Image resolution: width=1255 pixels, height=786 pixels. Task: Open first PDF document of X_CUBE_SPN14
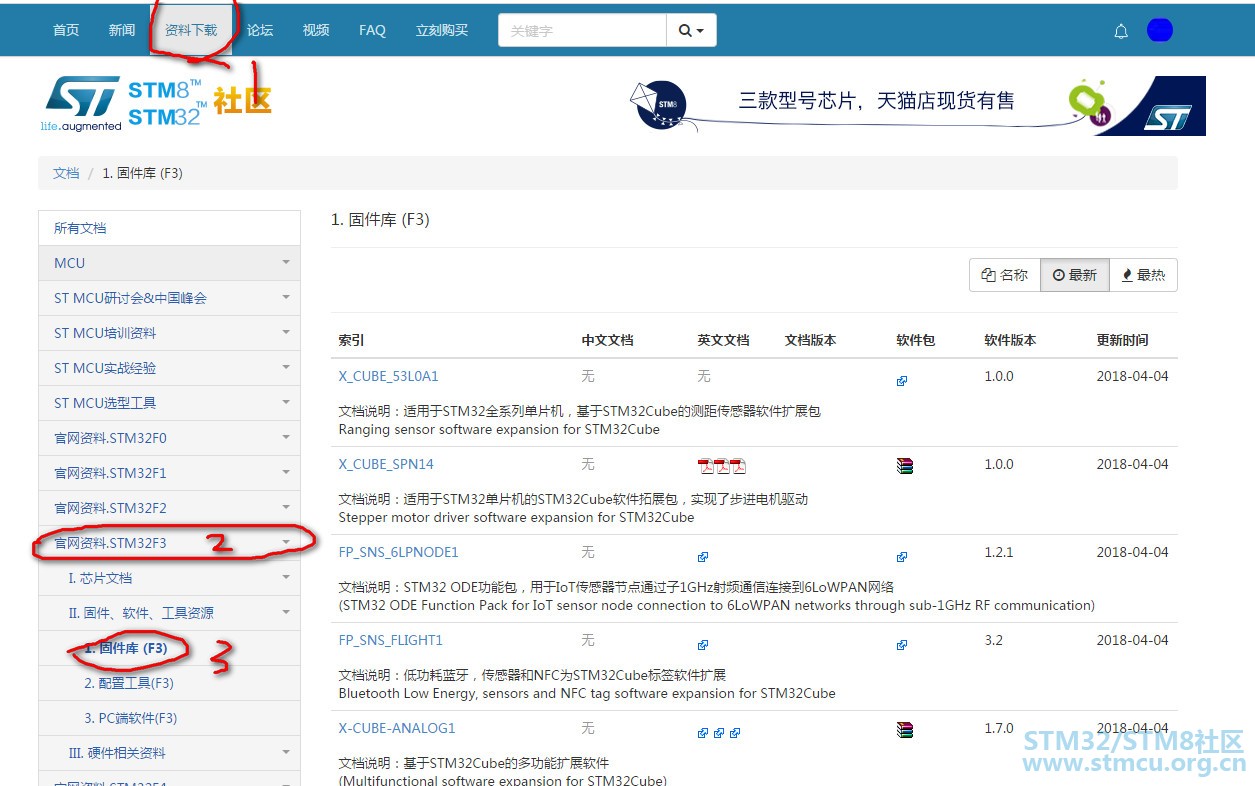706,465
